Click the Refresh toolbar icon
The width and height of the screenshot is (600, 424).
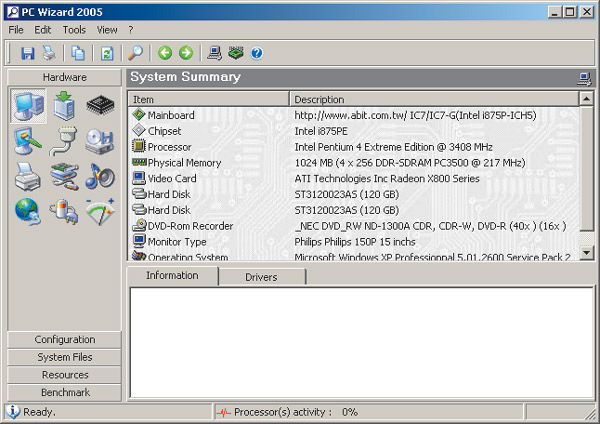107,53
